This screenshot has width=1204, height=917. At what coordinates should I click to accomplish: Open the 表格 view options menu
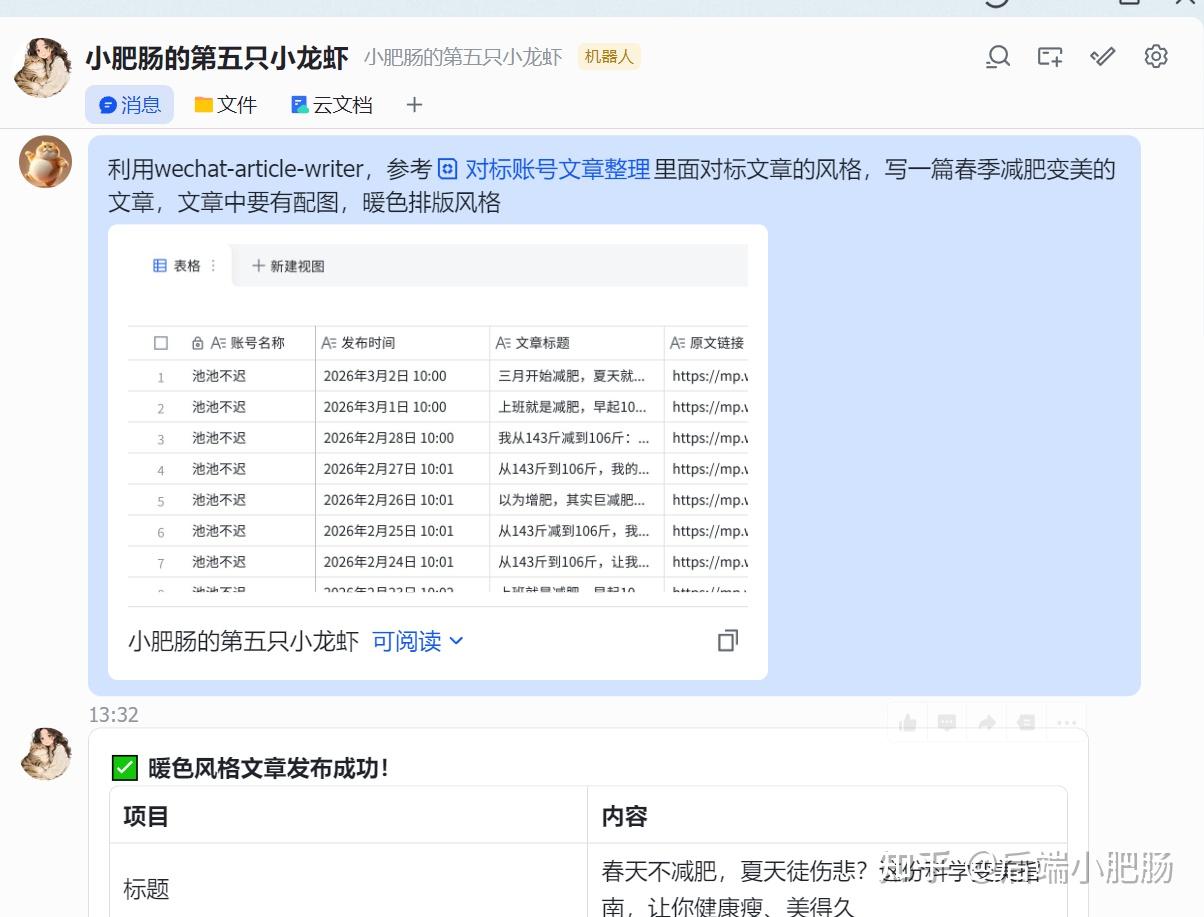213,266
